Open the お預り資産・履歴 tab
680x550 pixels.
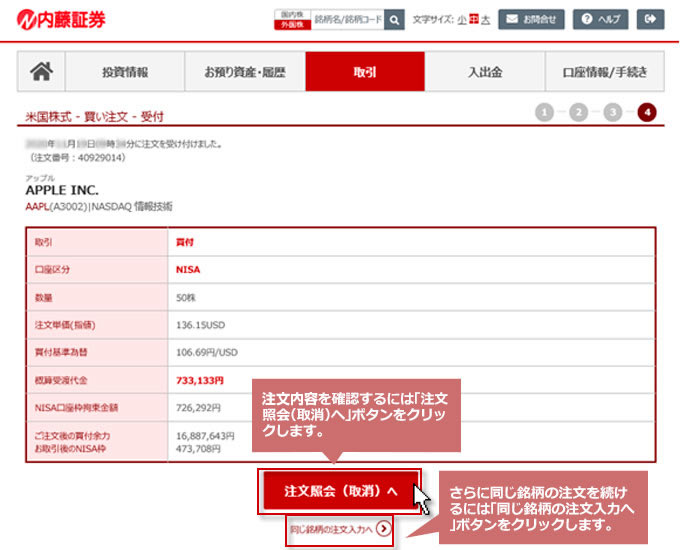pos(245,72)
